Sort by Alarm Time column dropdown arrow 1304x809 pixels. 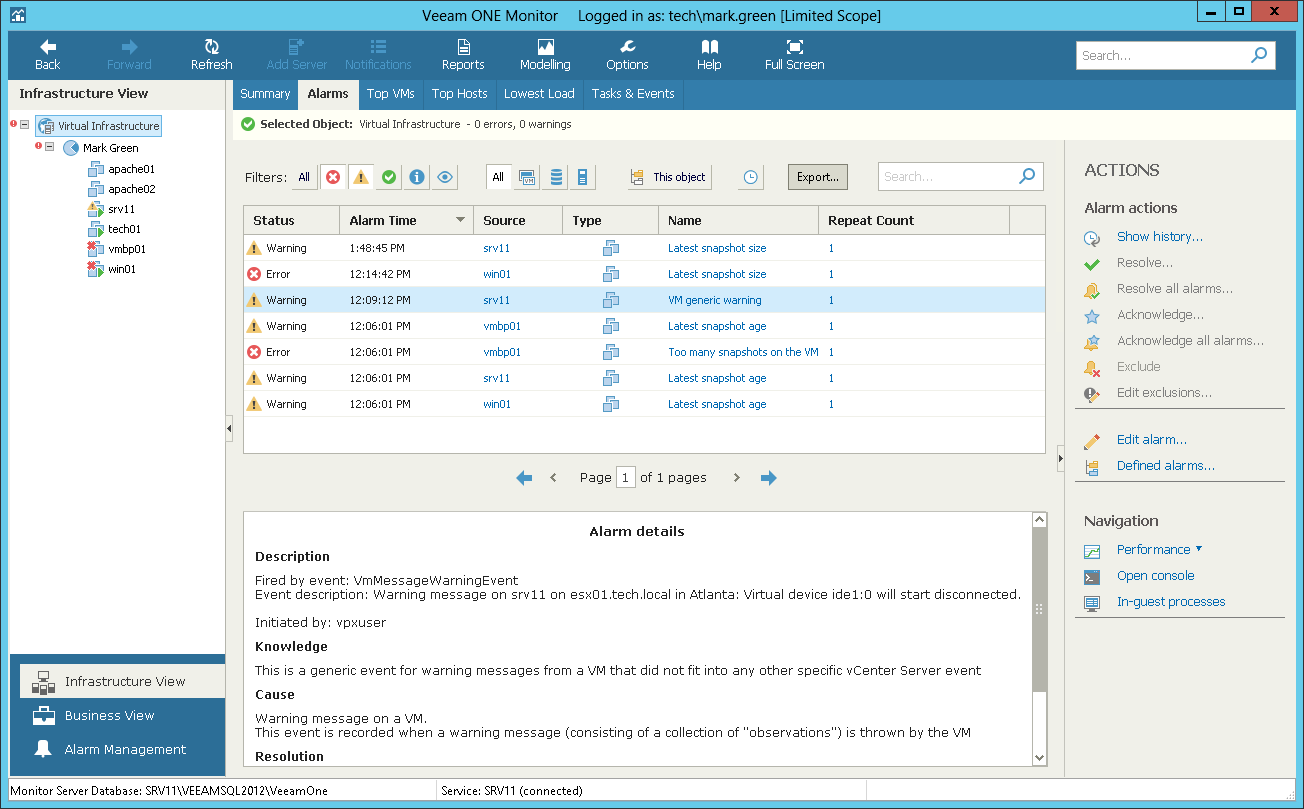pyautogui.click(x=461, y=220)
